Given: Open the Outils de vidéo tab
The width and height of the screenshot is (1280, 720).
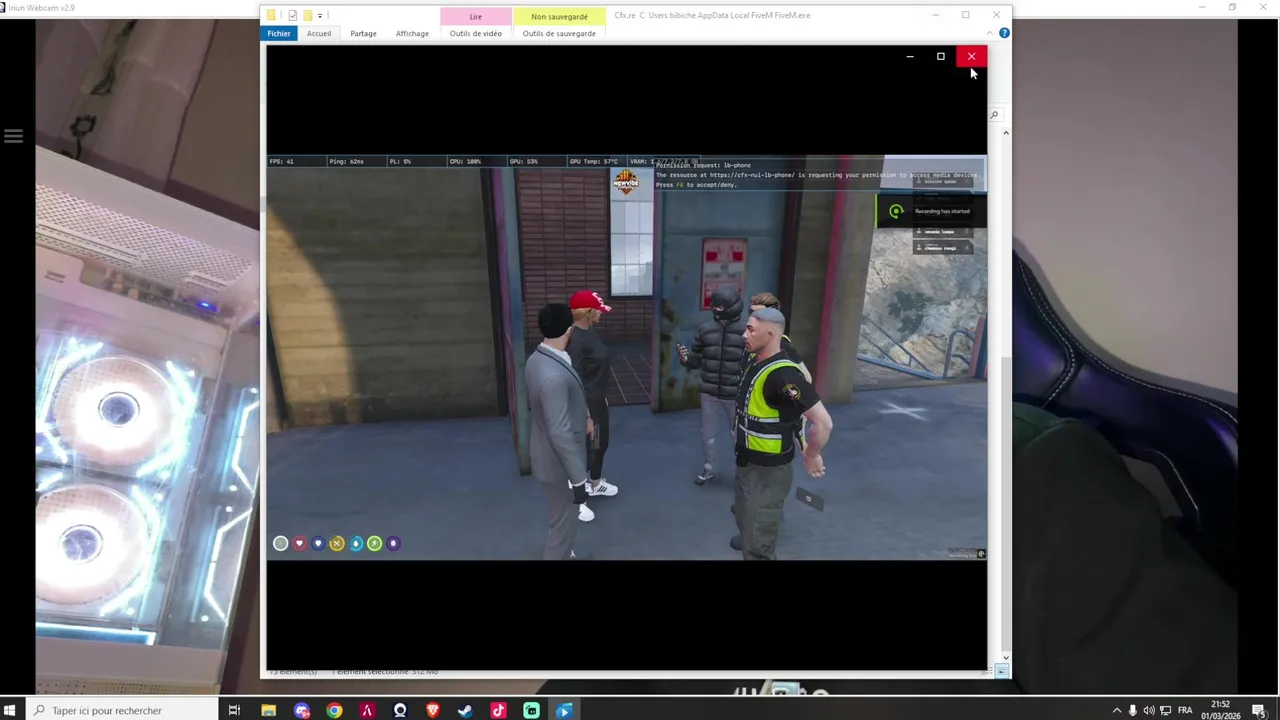Looking at the screenshot, I should pos(475,33).
